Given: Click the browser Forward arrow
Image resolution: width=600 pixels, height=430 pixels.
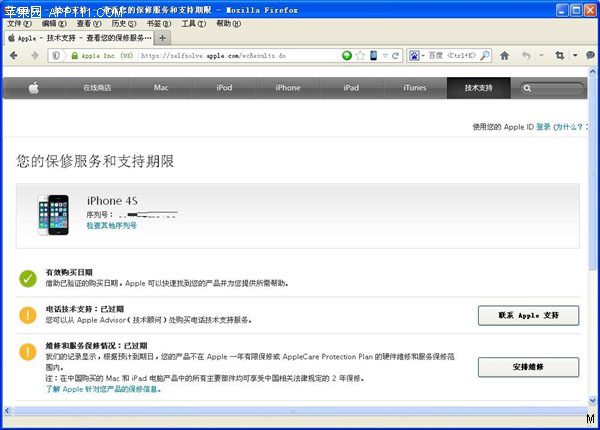Looking at the screenshot, I should coord(35,55).
